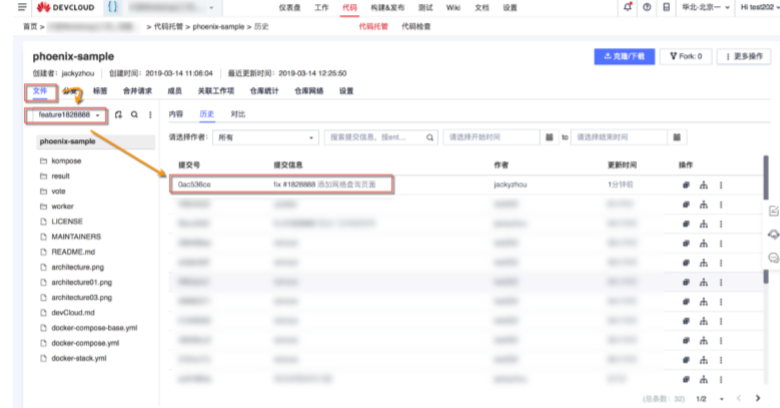The height and width of the screenshot is (408, 780).
Task: Select the phoenix-sample root node
Action: click(96, 141)
